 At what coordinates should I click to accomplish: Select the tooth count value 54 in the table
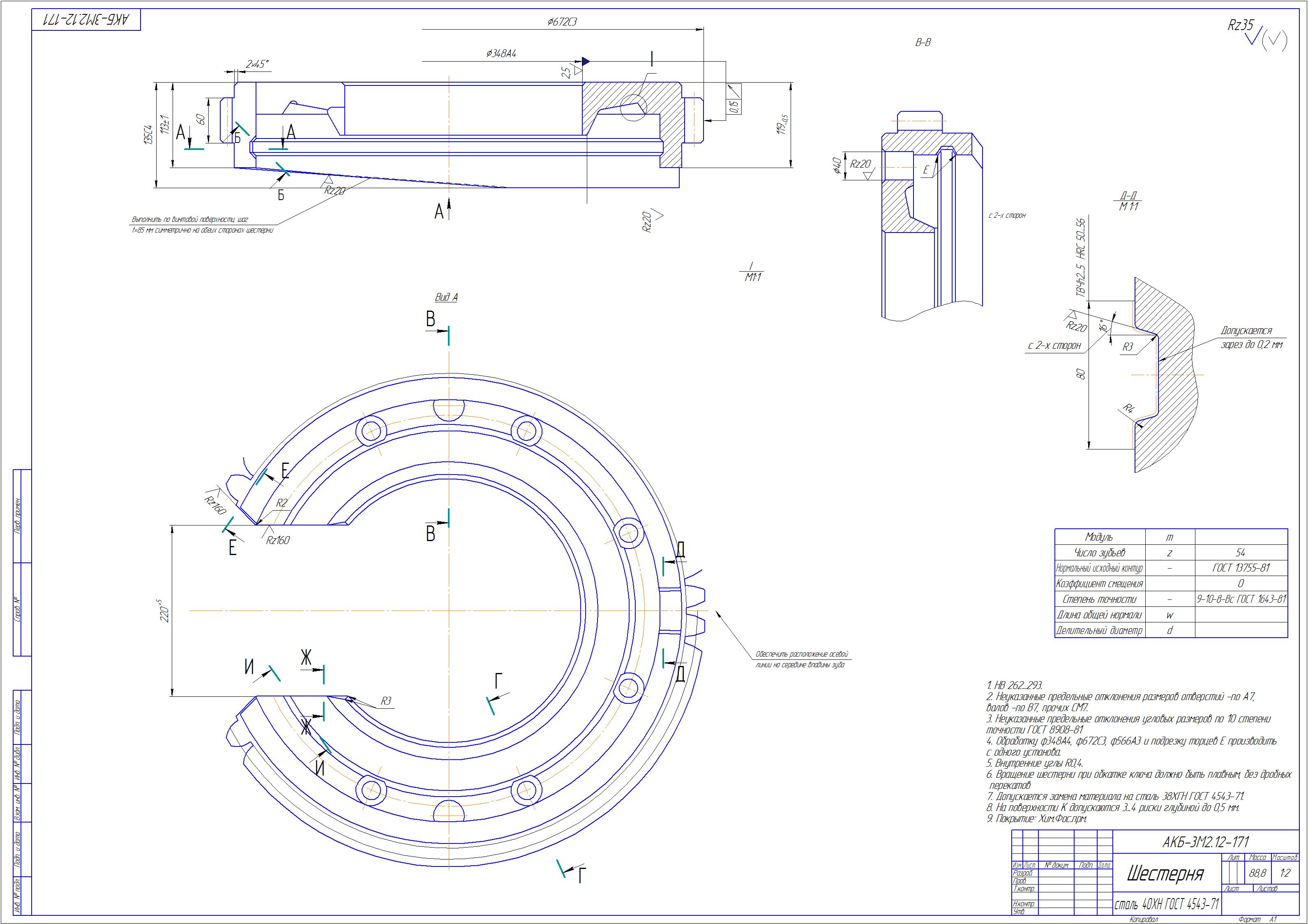(x=1240, y=553)
